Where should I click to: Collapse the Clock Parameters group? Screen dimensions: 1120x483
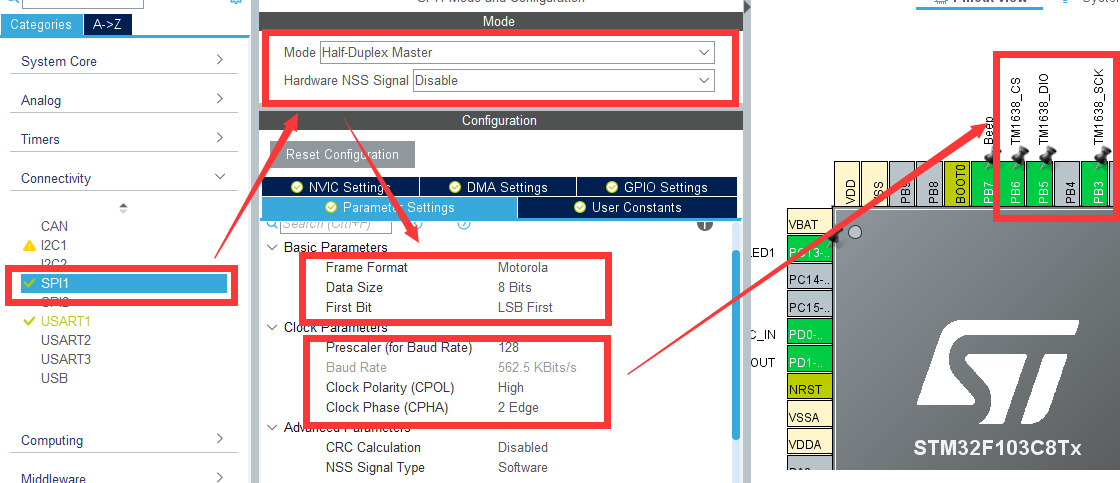click(x=272, y=327)
